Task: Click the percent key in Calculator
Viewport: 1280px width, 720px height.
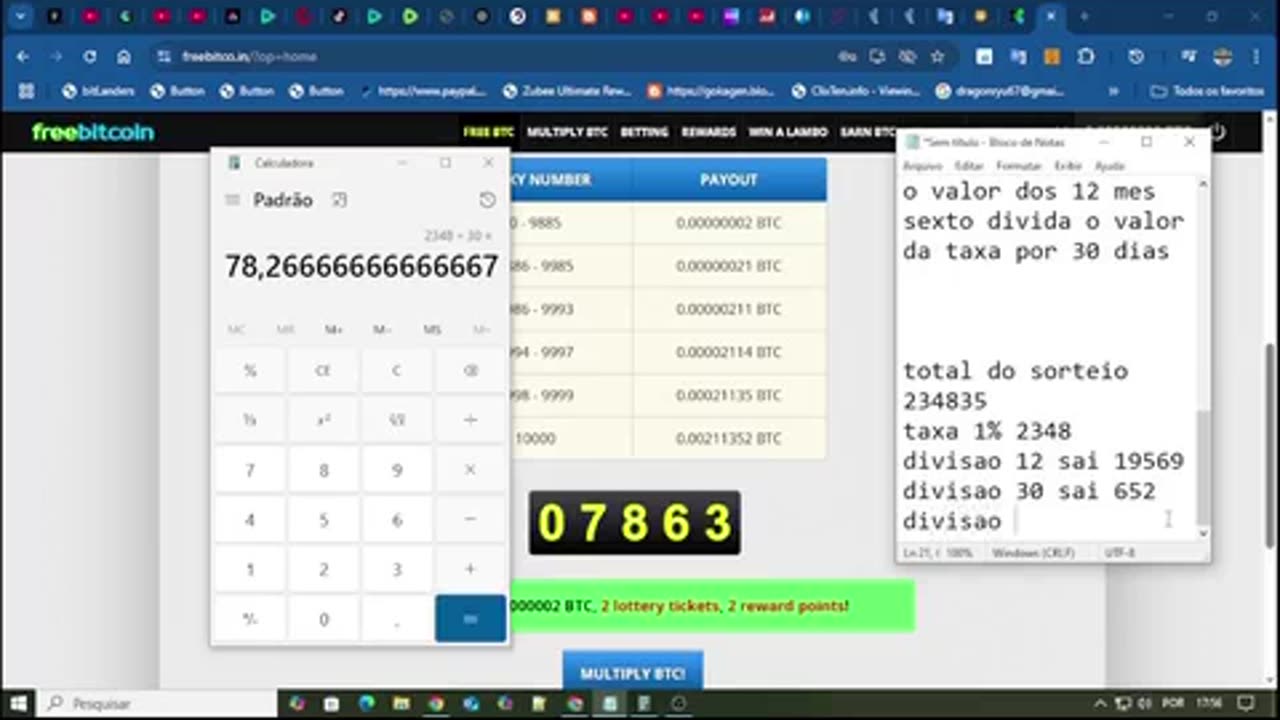Action: tap(250, 370)
